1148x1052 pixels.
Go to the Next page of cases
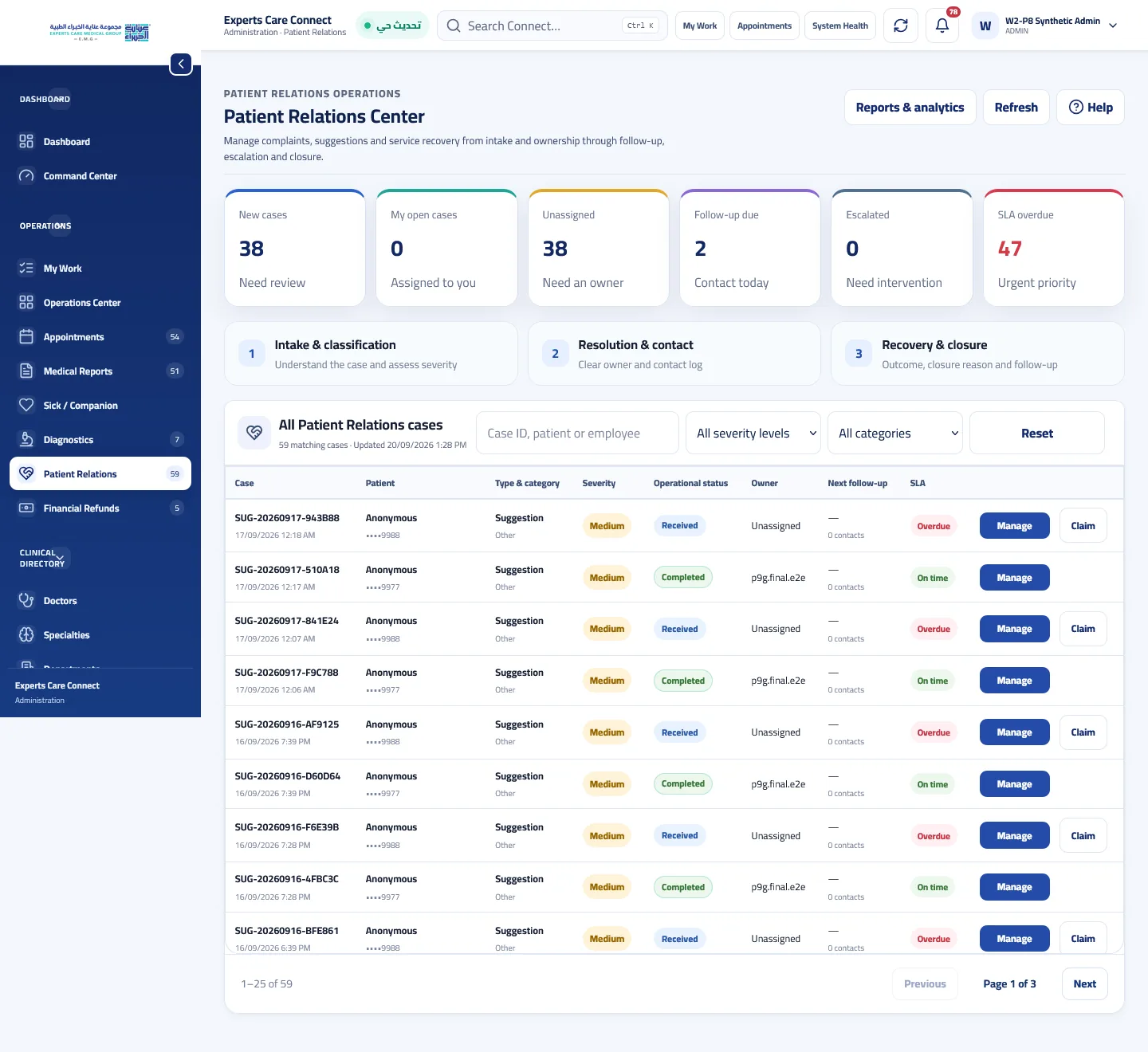[x=1084, y=983]
